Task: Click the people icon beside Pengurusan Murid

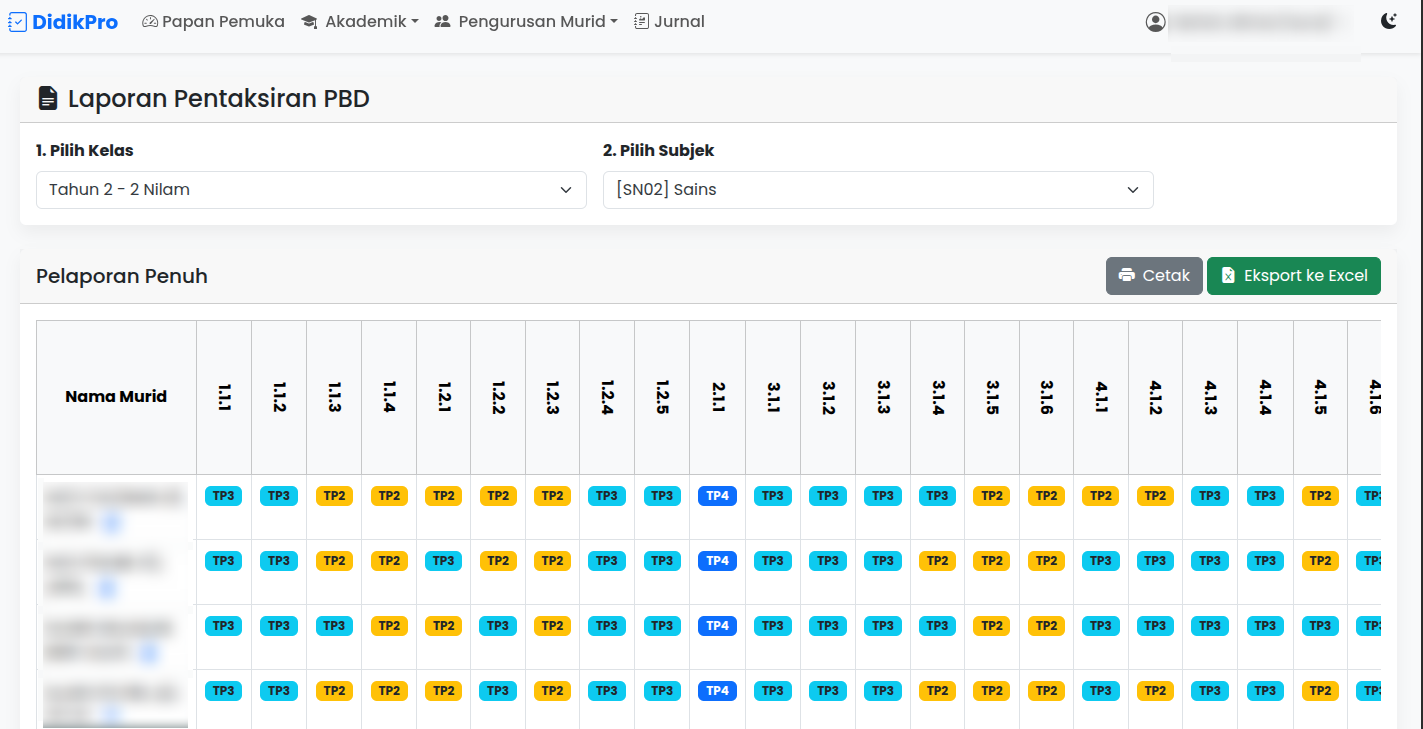Action: [x=442, y=21]
